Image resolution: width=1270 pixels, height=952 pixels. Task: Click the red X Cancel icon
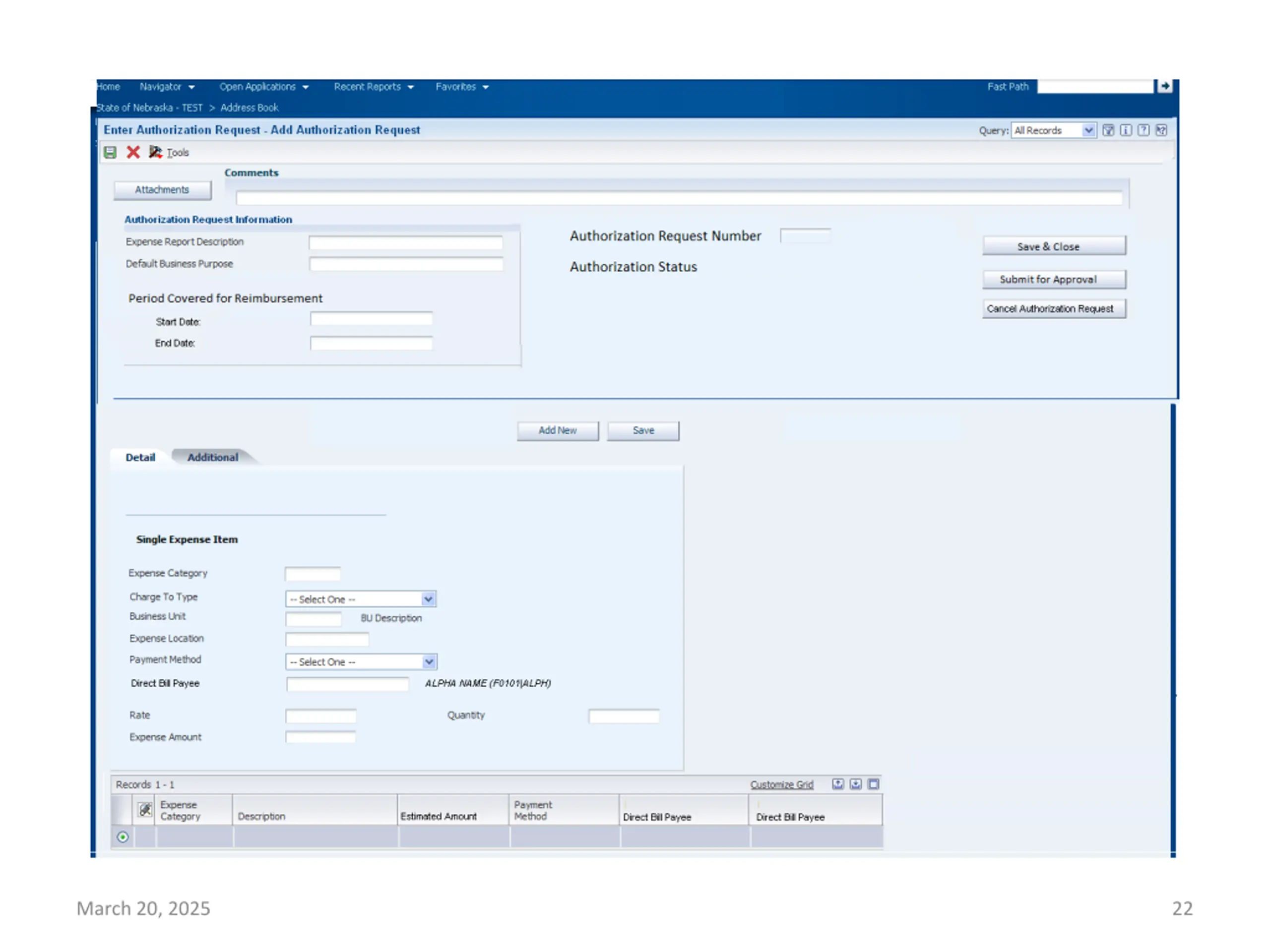point(133,152)
